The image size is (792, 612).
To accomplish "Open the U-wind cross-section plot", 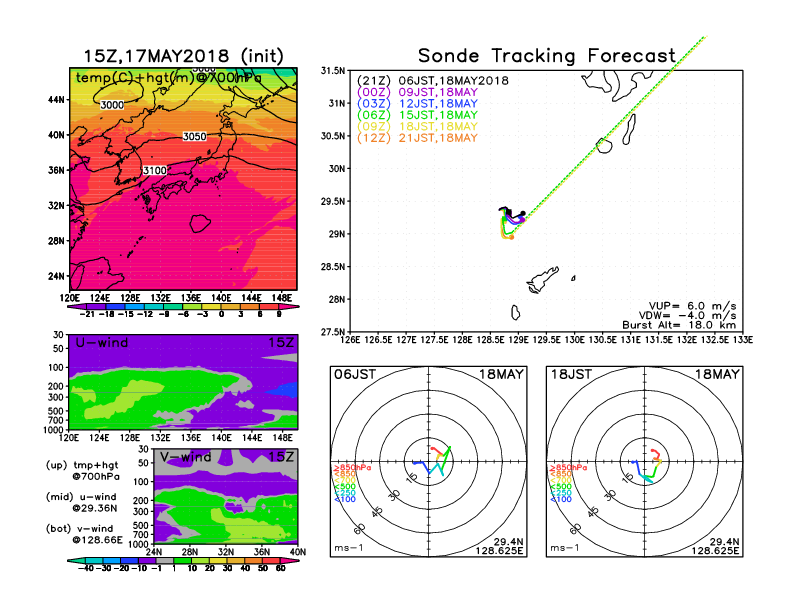I will 183,382.
